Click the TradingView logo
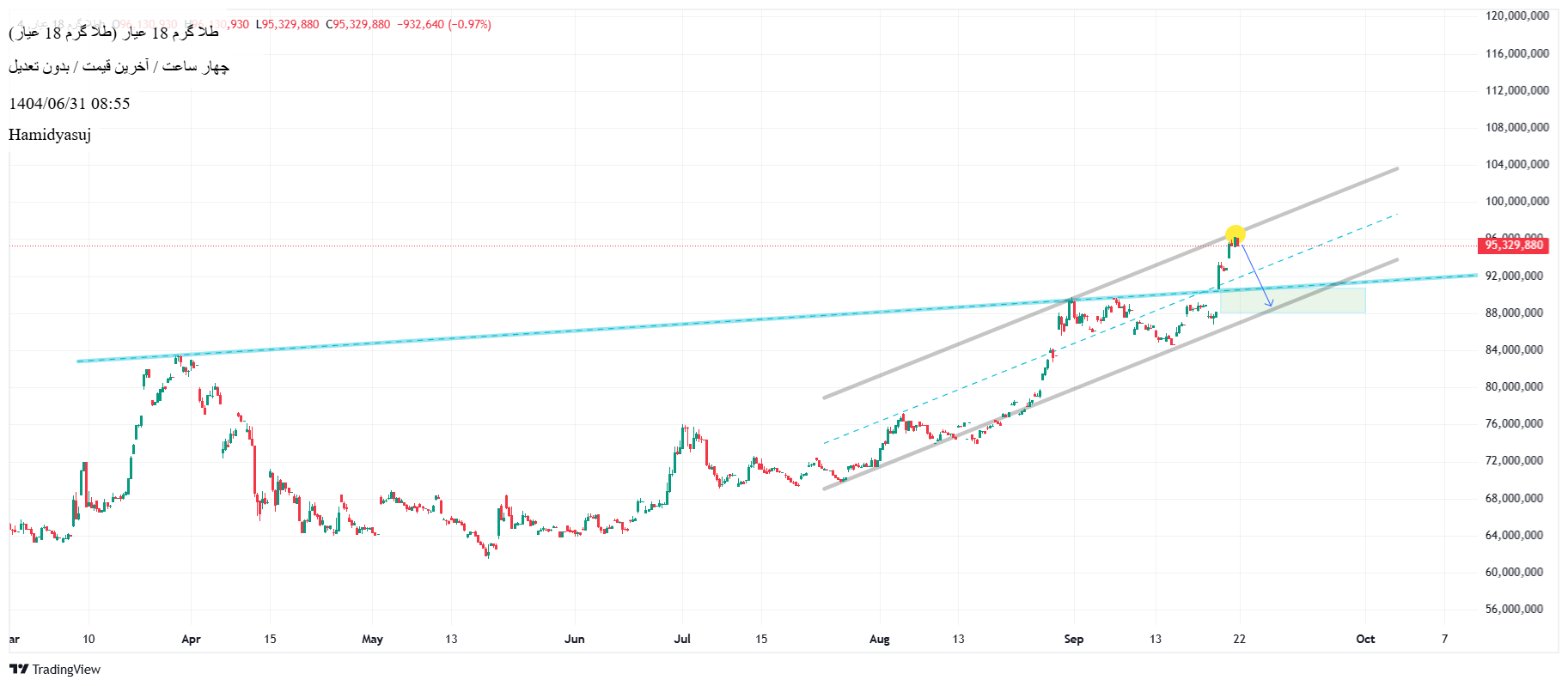Screen dimensions: 1568x686 point(55,670)
